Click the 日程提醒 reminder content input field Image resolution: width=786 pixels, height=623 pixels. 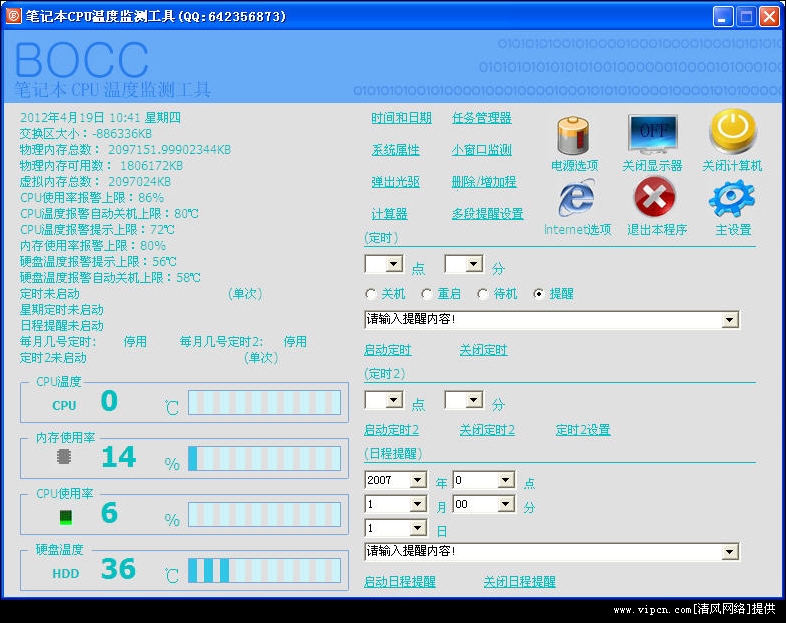(543, 552)
